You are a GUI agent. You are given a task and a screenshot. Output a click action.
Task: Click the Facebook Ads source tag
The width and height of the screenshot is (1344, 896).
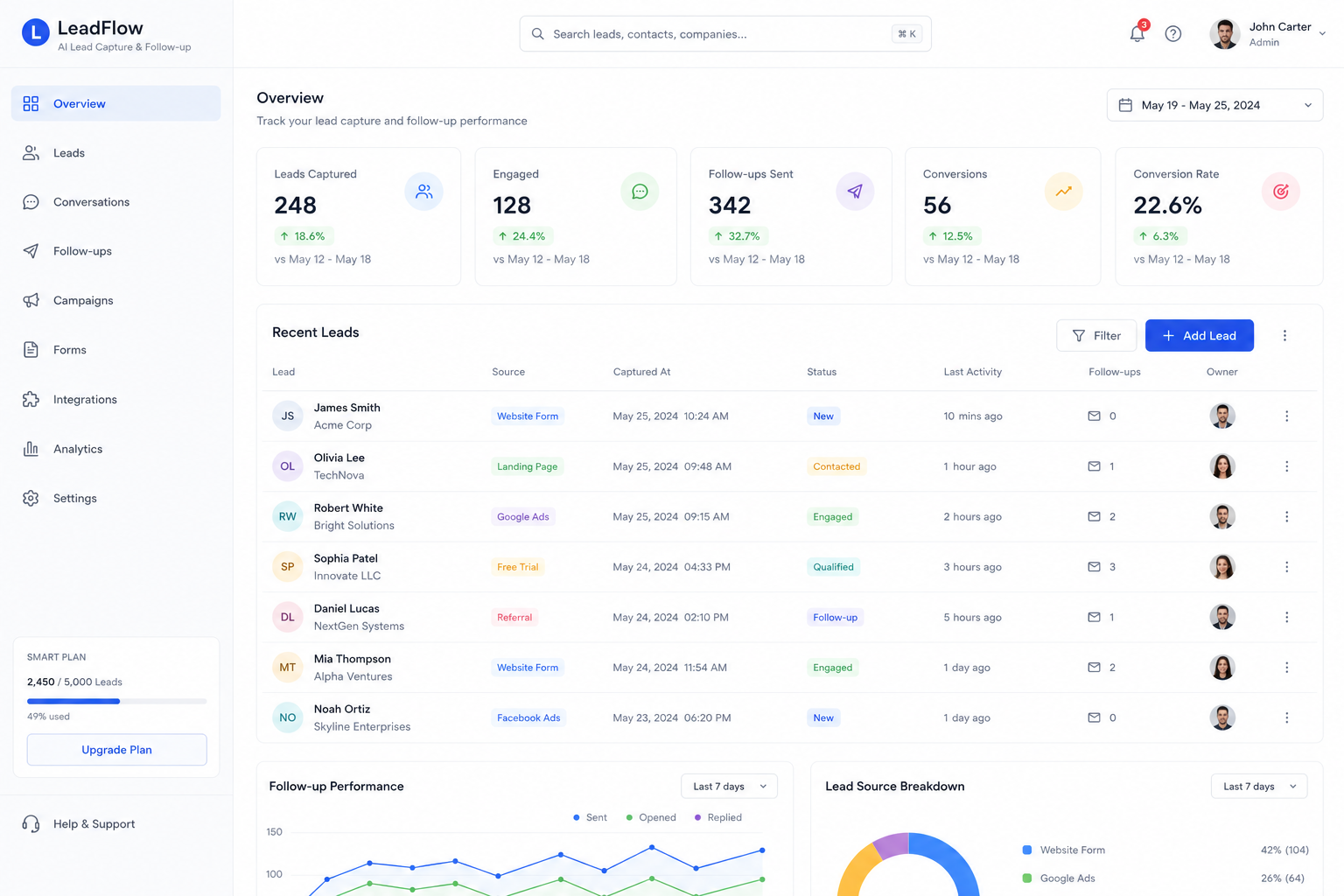point(528,718)
